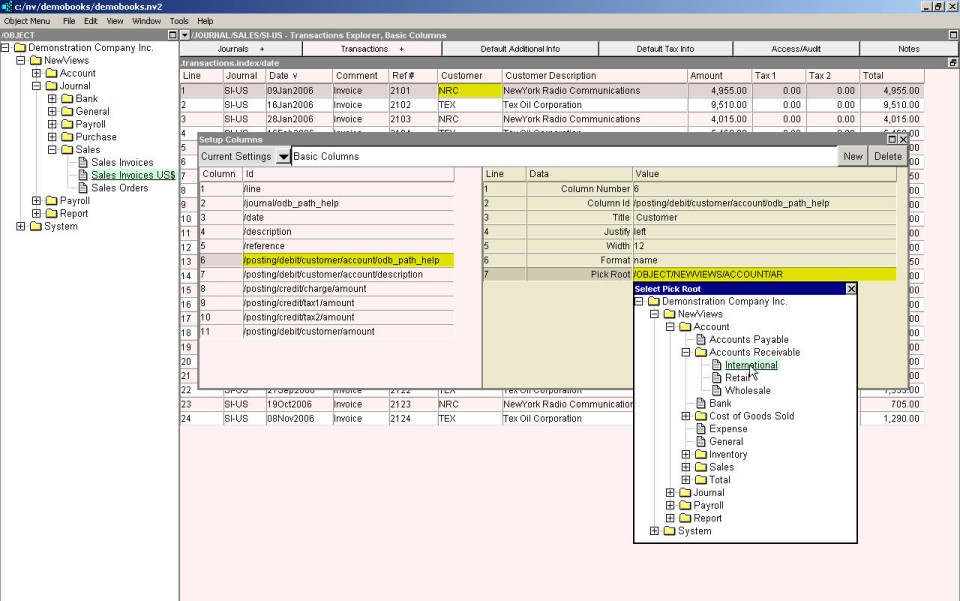
Task: Open the Tools menu
Action: 179,21
